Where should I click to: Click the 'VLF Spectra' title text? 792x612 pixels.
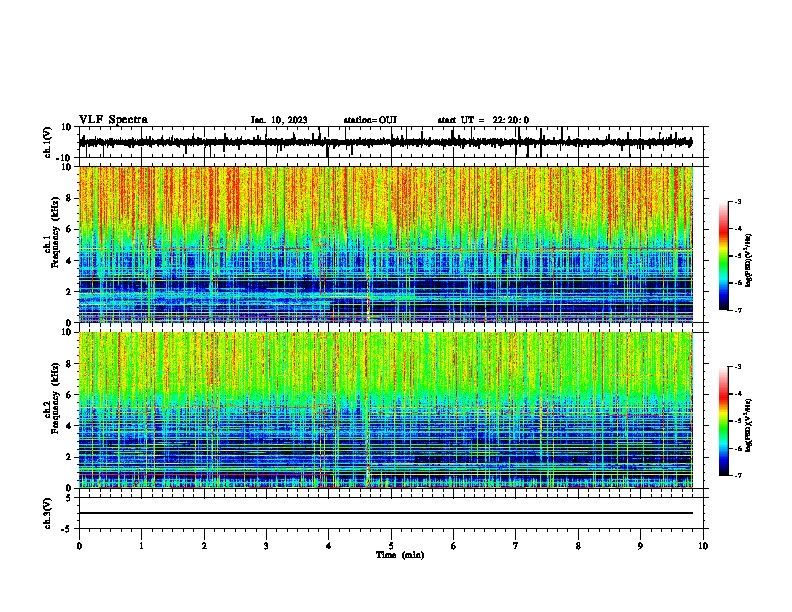point(113,120)
